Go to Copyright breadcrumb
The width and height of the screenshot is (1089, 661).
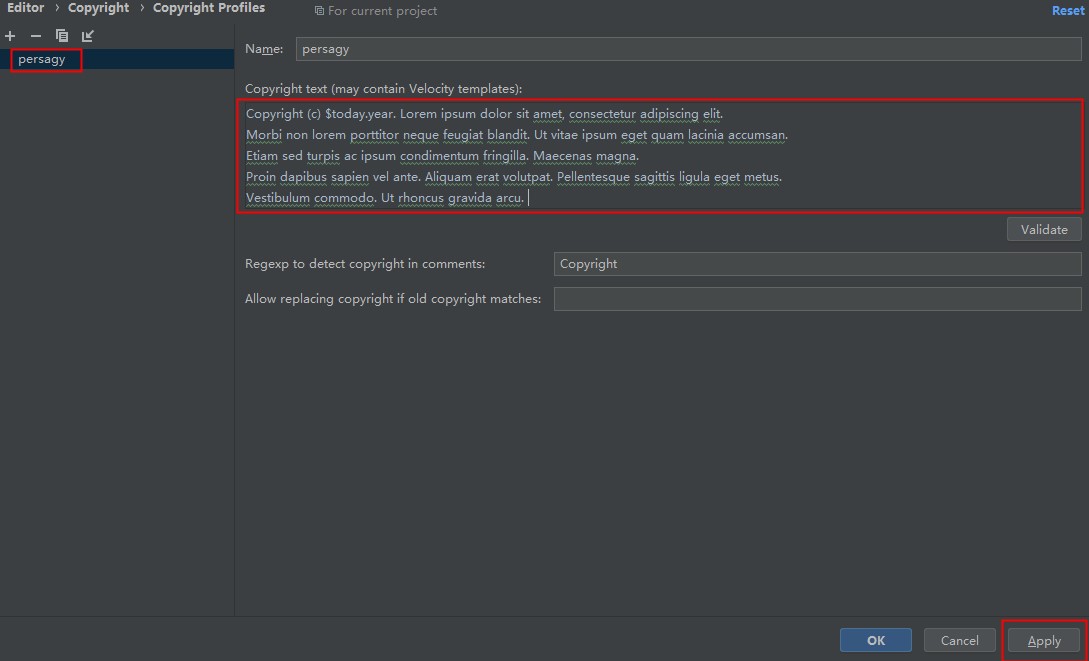(x=98, y=8)
